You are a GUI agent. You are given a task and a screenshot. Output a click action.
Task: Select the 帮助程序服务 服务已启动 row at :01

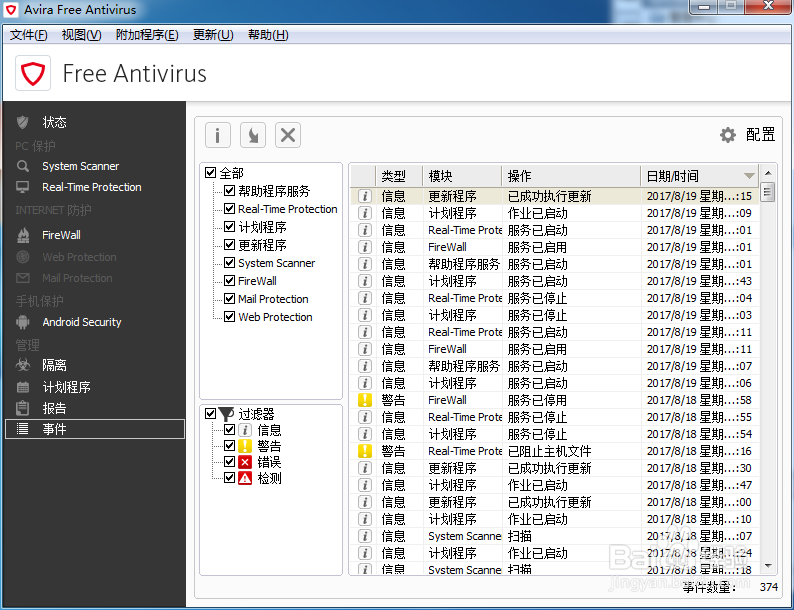click(x=554, y=264)
